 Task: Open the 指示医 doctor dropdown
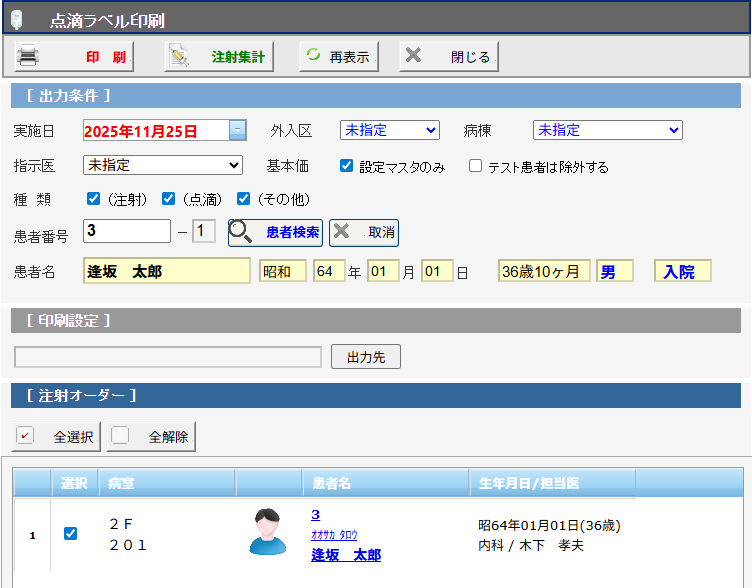point(163,165)
